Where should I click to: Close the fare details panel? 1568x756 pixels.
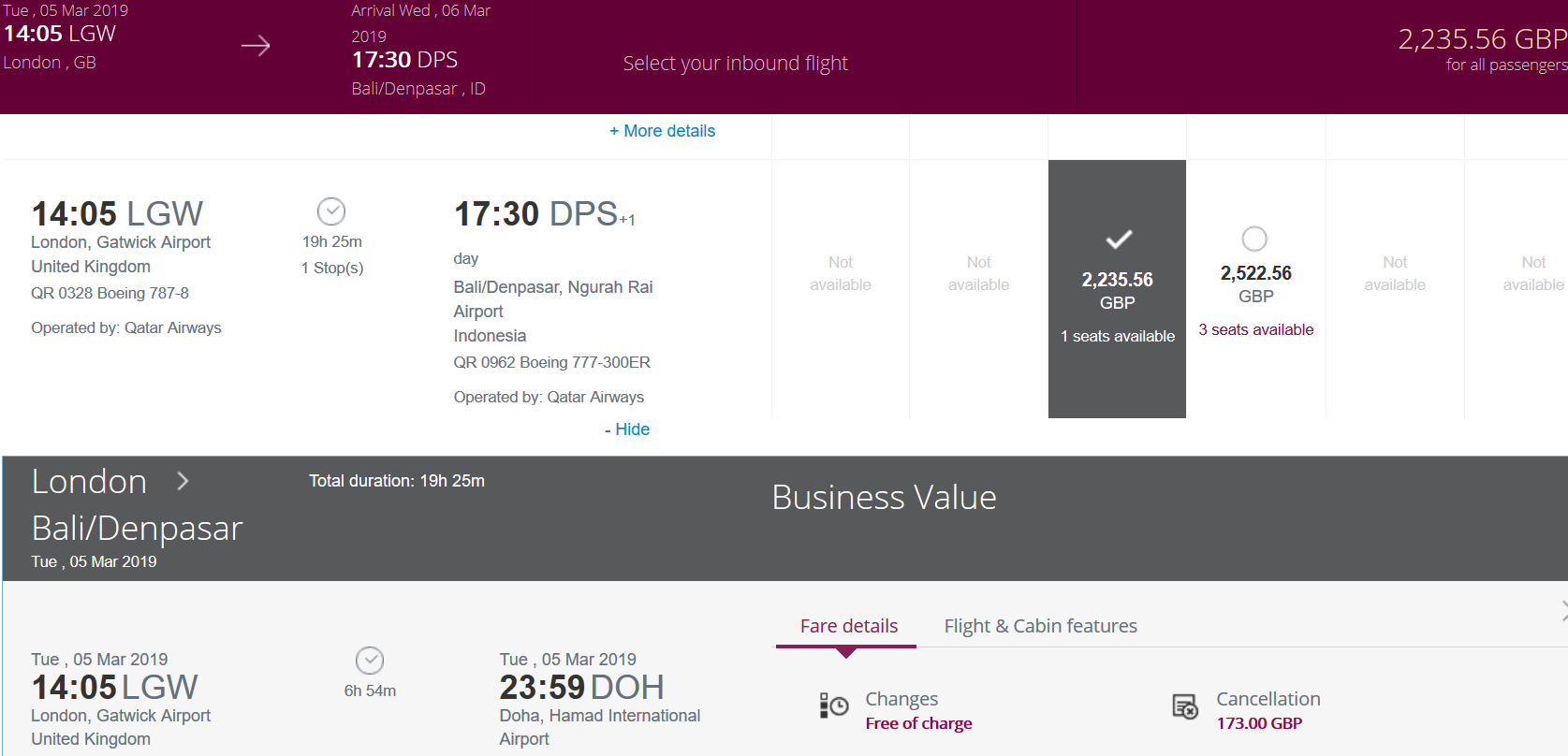tap(1564, 611)
